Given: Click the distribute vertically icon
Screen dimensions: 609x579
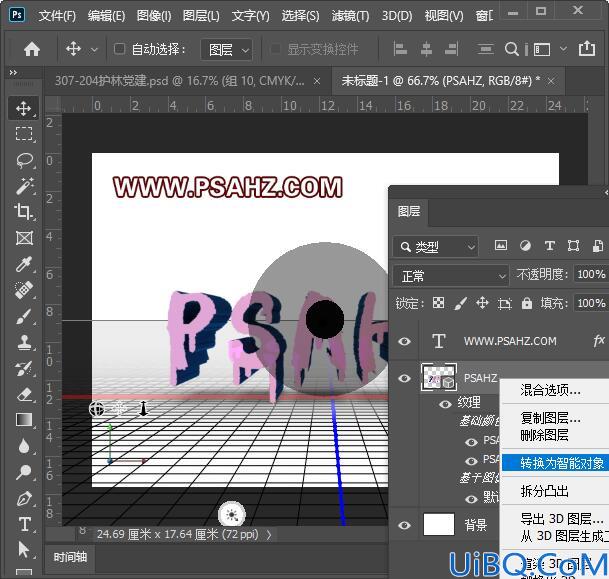Looking at the screenshot, I should 485,49.
